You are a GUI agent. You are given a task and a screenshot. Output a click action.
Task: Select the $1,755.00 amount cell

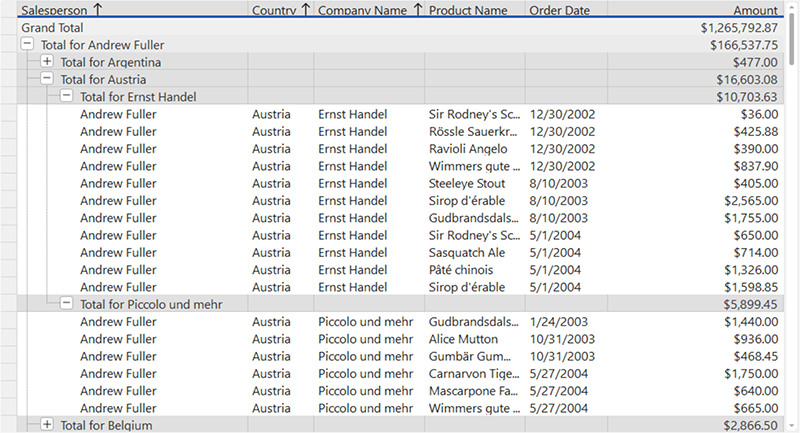[x=695, y=218]
